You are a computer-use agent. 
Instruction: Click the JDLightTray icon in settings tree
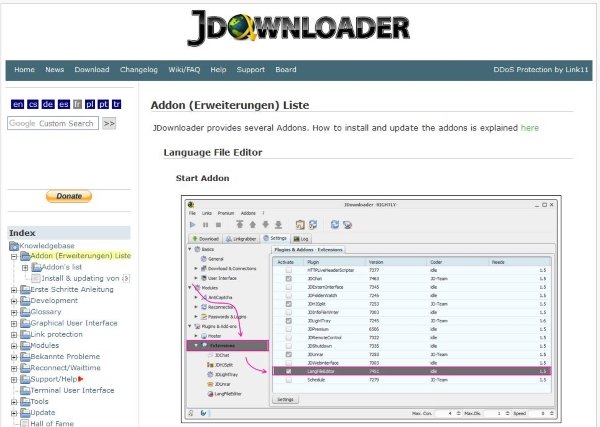(x=210, y=375)
